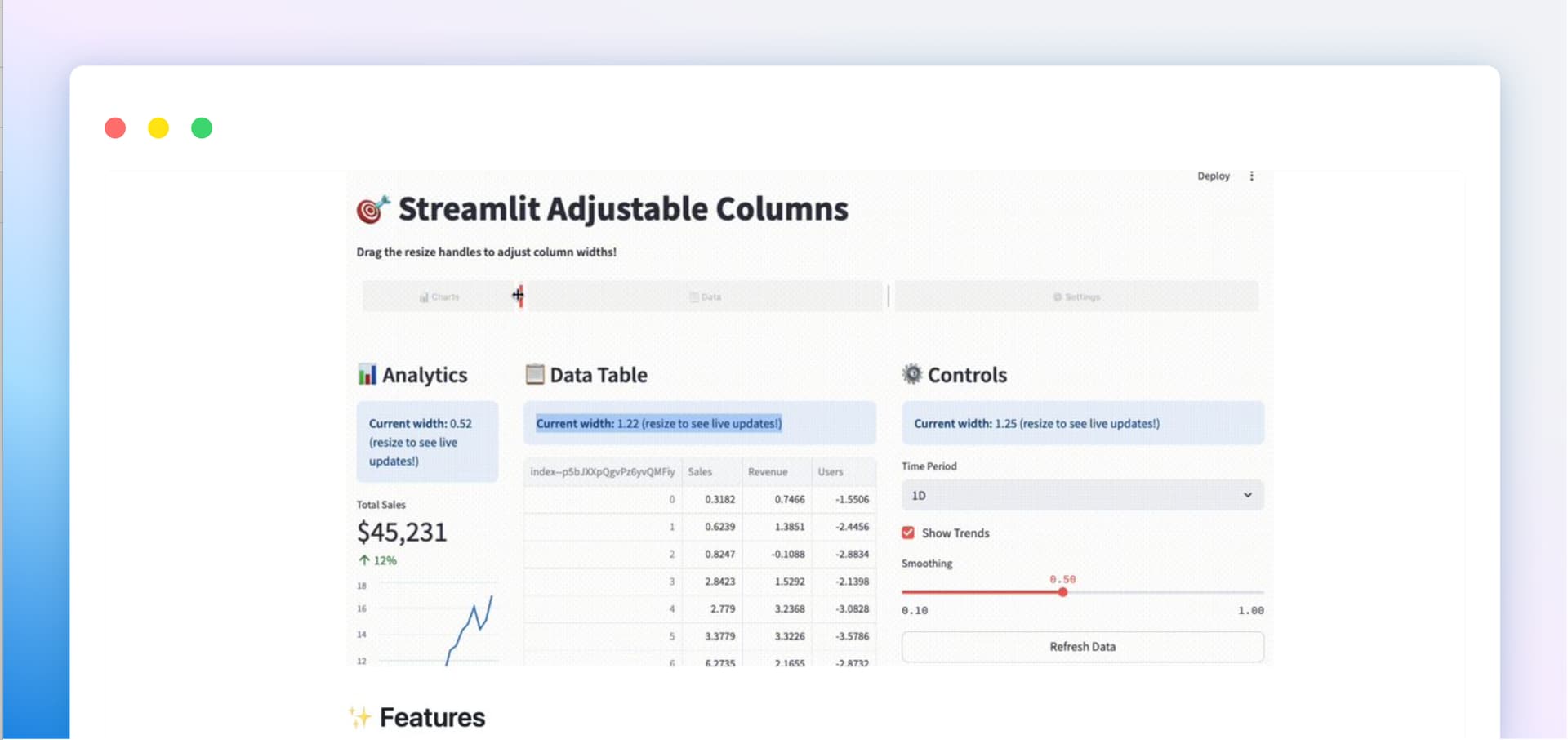Click the Controls Current width 1.25 info box
Screen dimensions: 1568x740
click(x=1082, y=423)
